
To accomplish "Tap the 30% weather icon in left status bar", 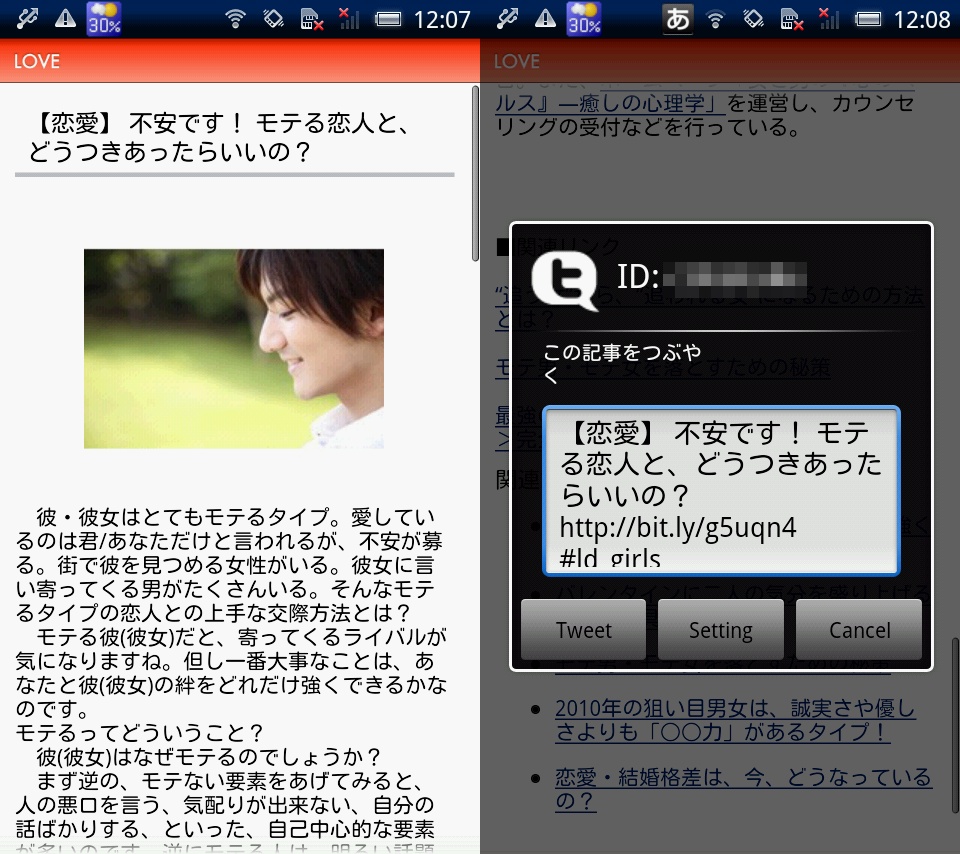I will [103, 18].
